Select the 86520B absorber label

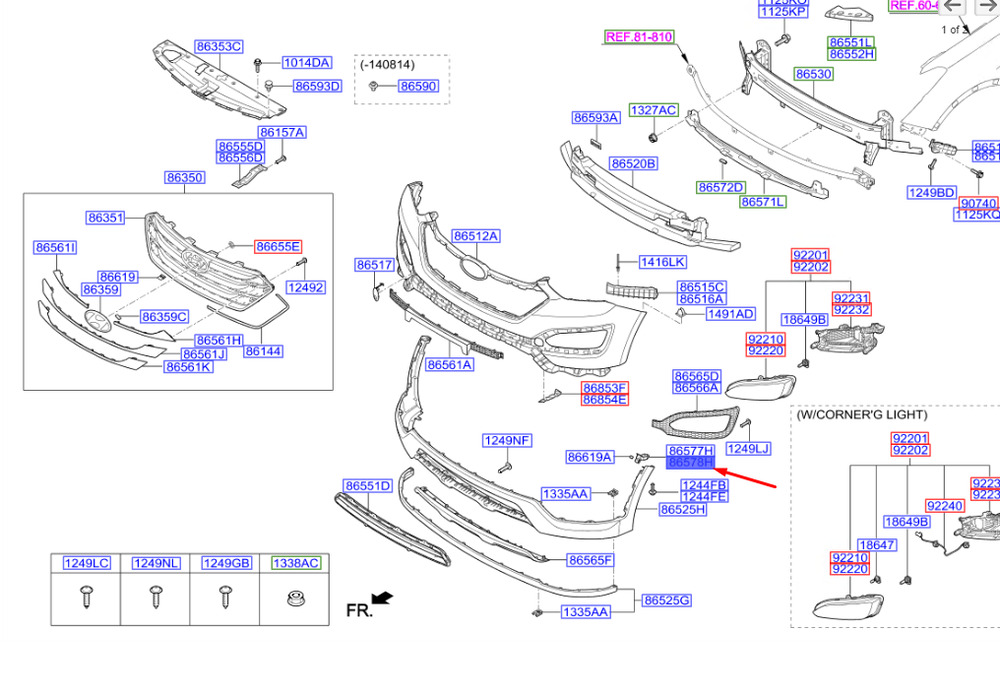pyautogui.click(x=633, y=164)
